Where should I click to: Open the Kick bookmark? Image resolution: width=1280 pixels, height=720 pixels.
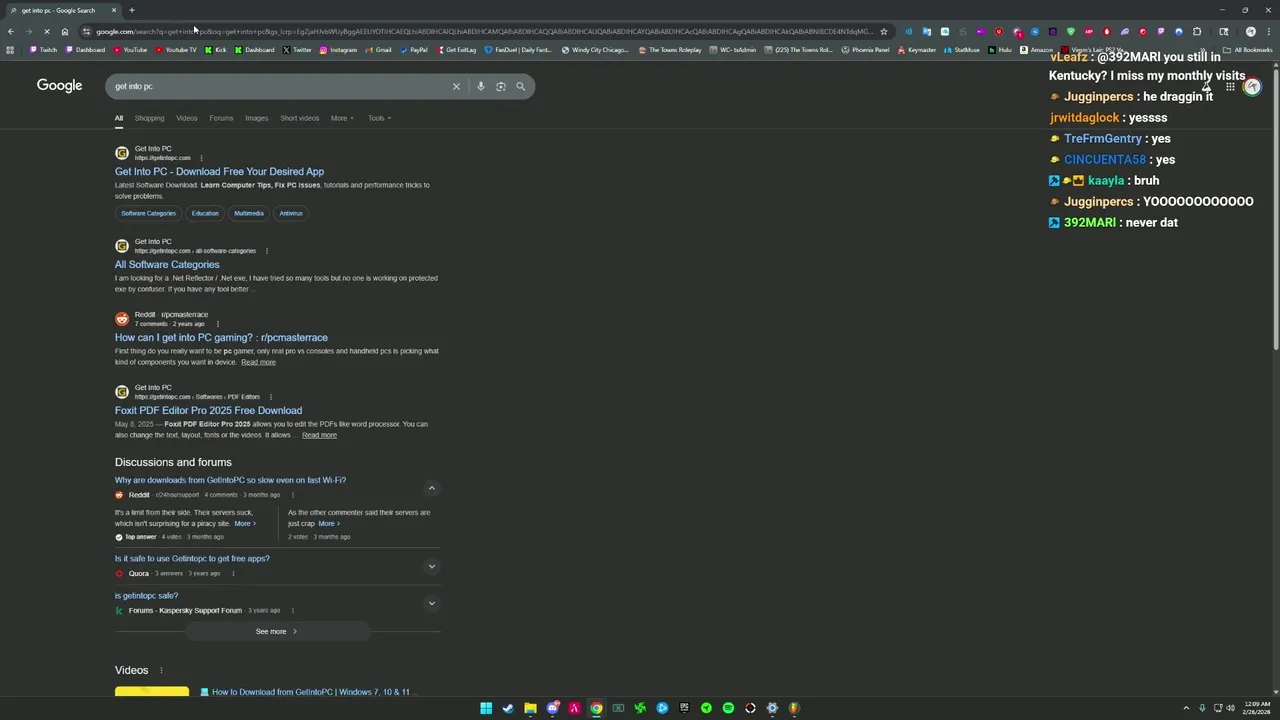(x=216, y=50)
